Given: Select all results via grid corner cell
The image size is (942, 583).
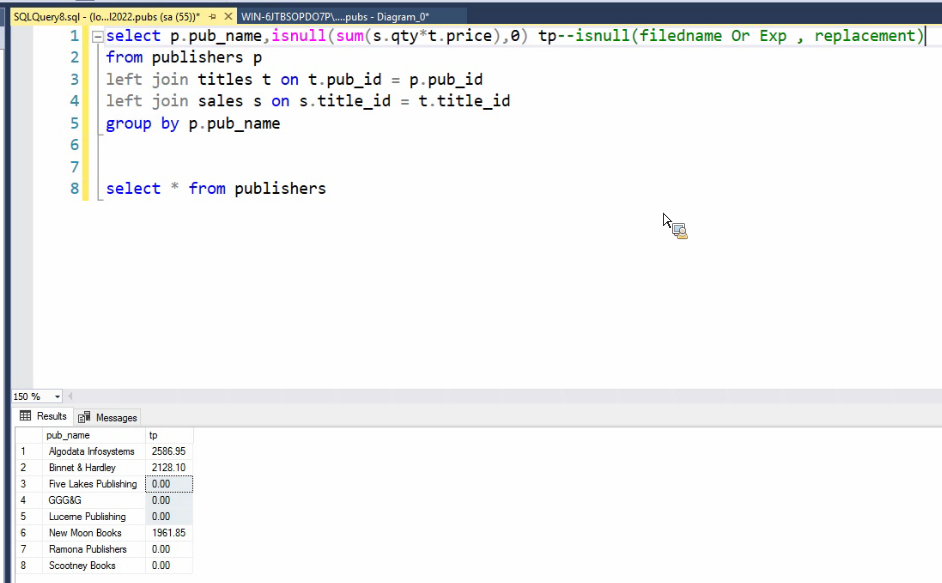Looking at the screenshot, I should click(28, 435).
